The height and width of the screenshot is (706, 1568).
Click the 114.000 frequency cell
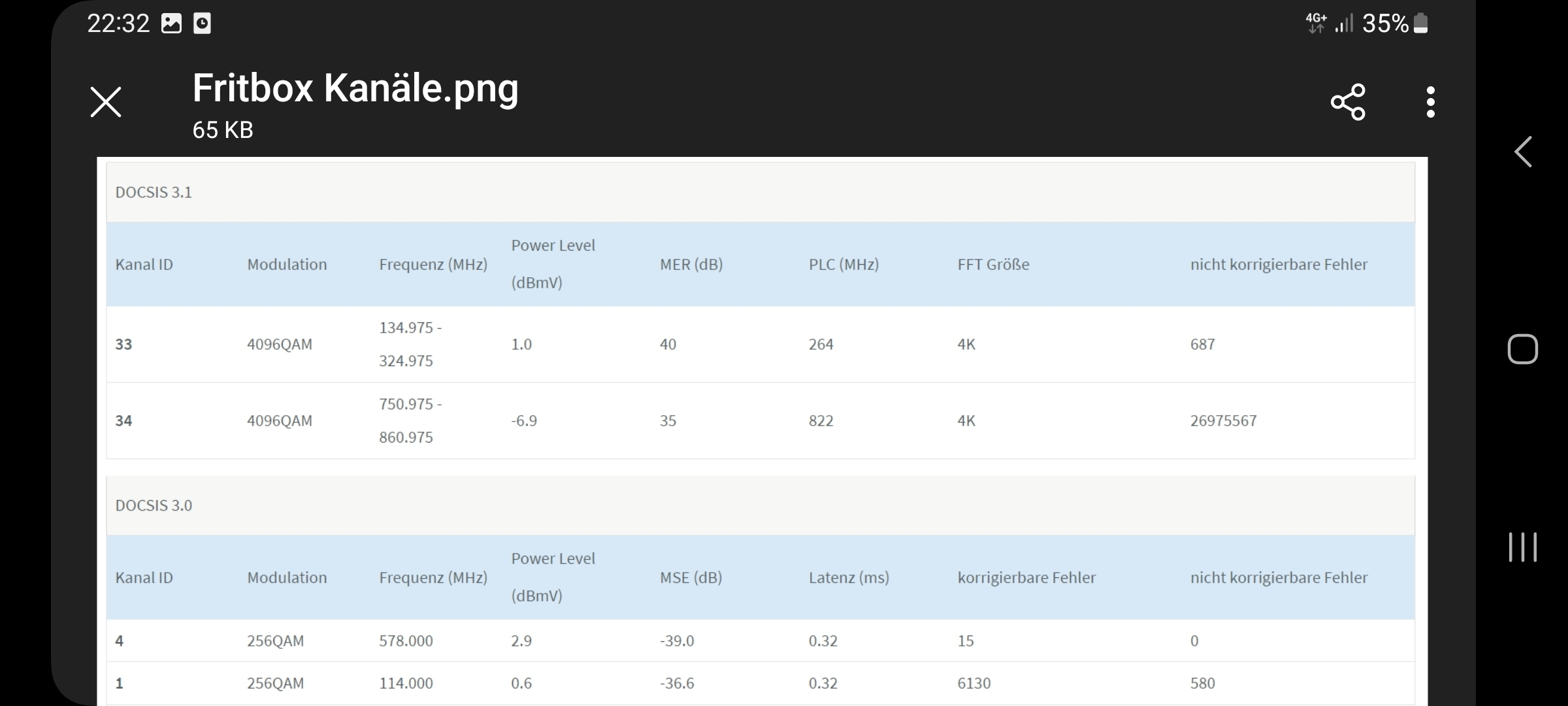click(406, 684)
